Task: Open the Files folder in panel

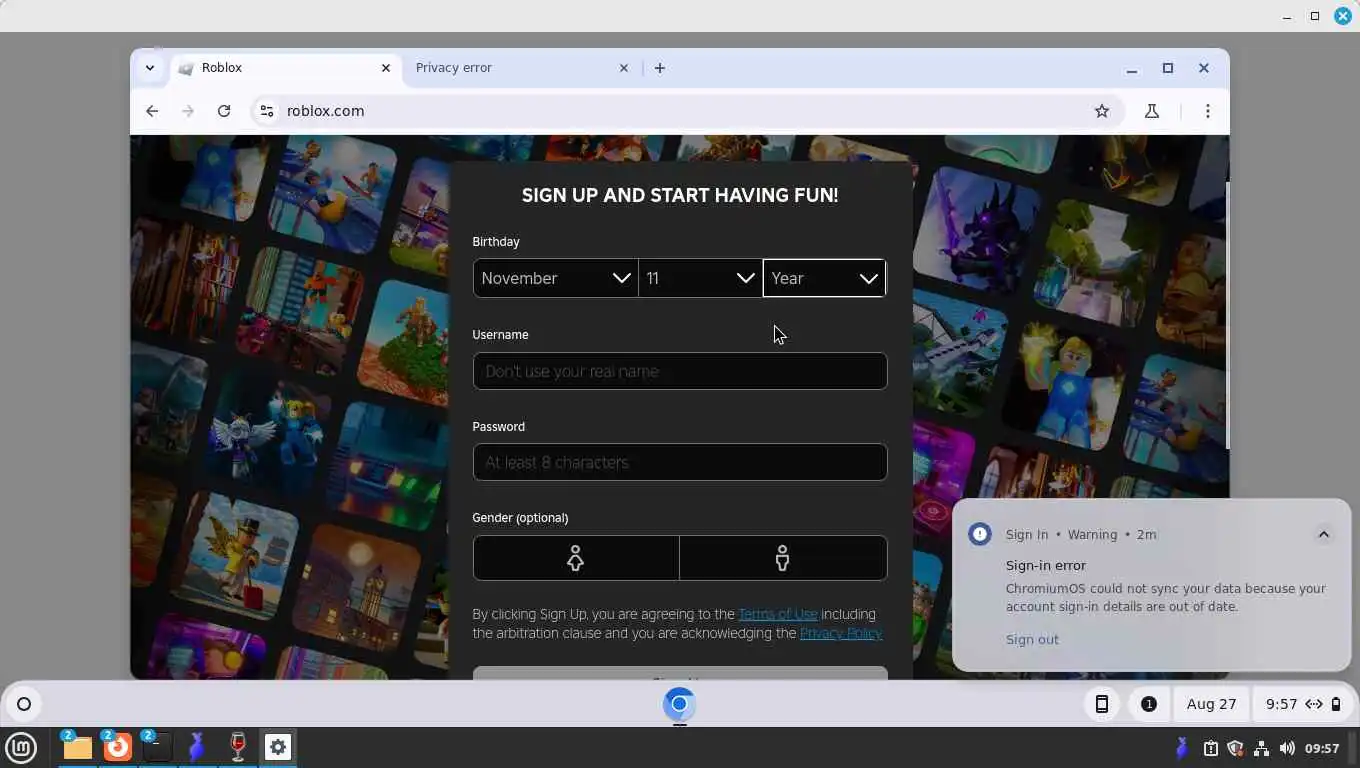Action: (x=77, y=747)
